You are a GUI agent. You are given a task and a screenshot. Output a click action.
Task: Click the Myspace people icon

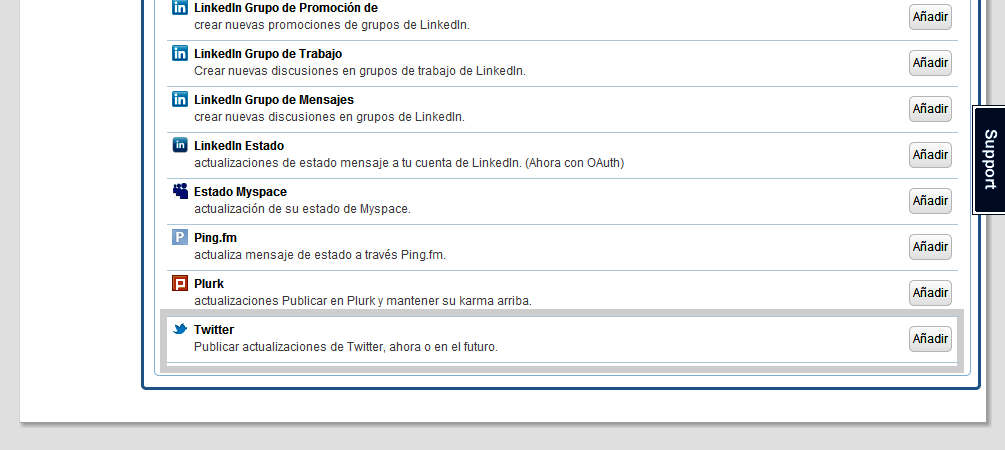pyautogui.click(x=180, y=191)
